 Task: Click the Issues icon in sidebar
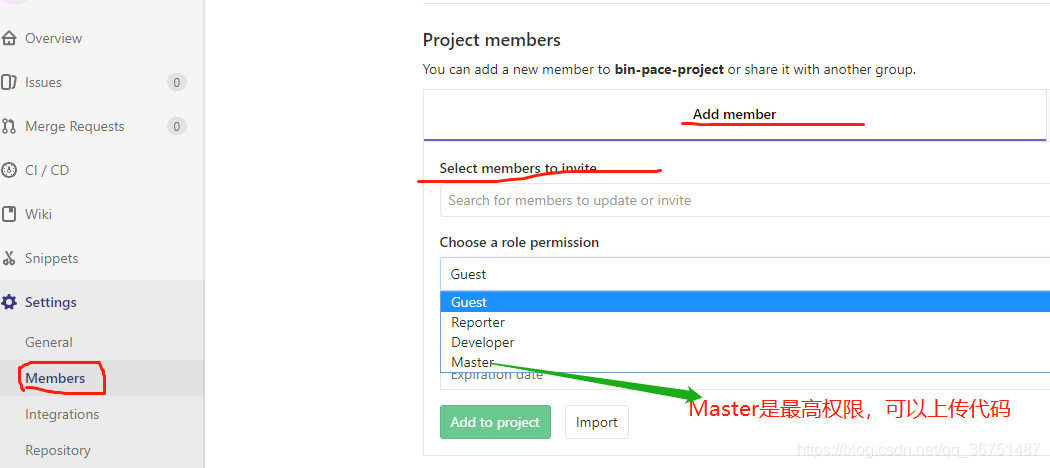(9, 82)
